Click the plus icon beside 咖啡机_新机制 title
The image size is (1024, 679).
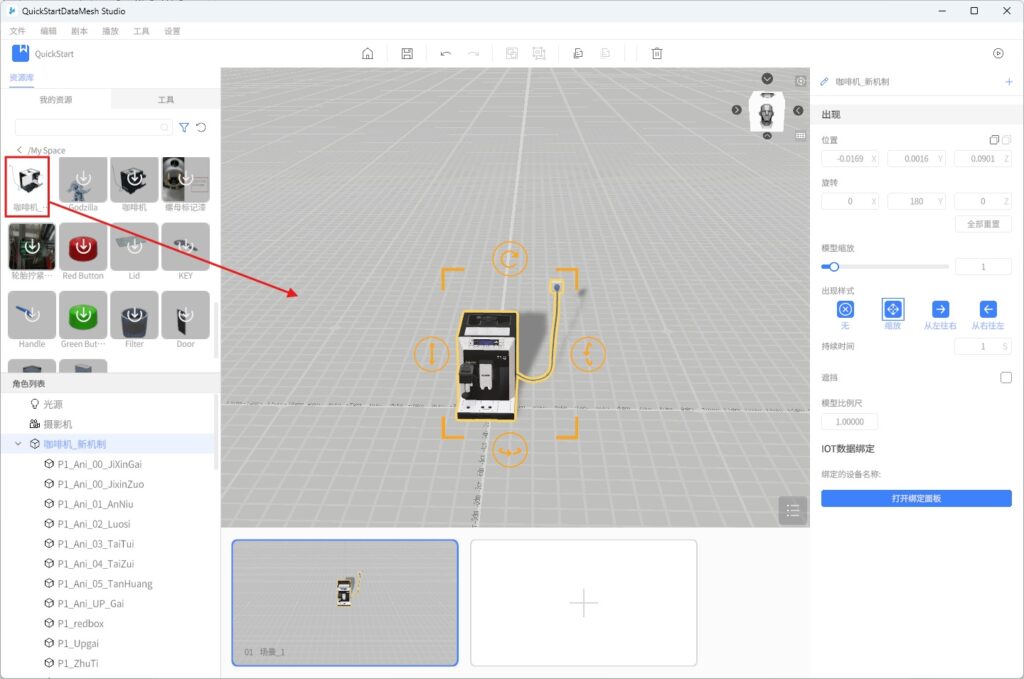(x=1008, y=81)
